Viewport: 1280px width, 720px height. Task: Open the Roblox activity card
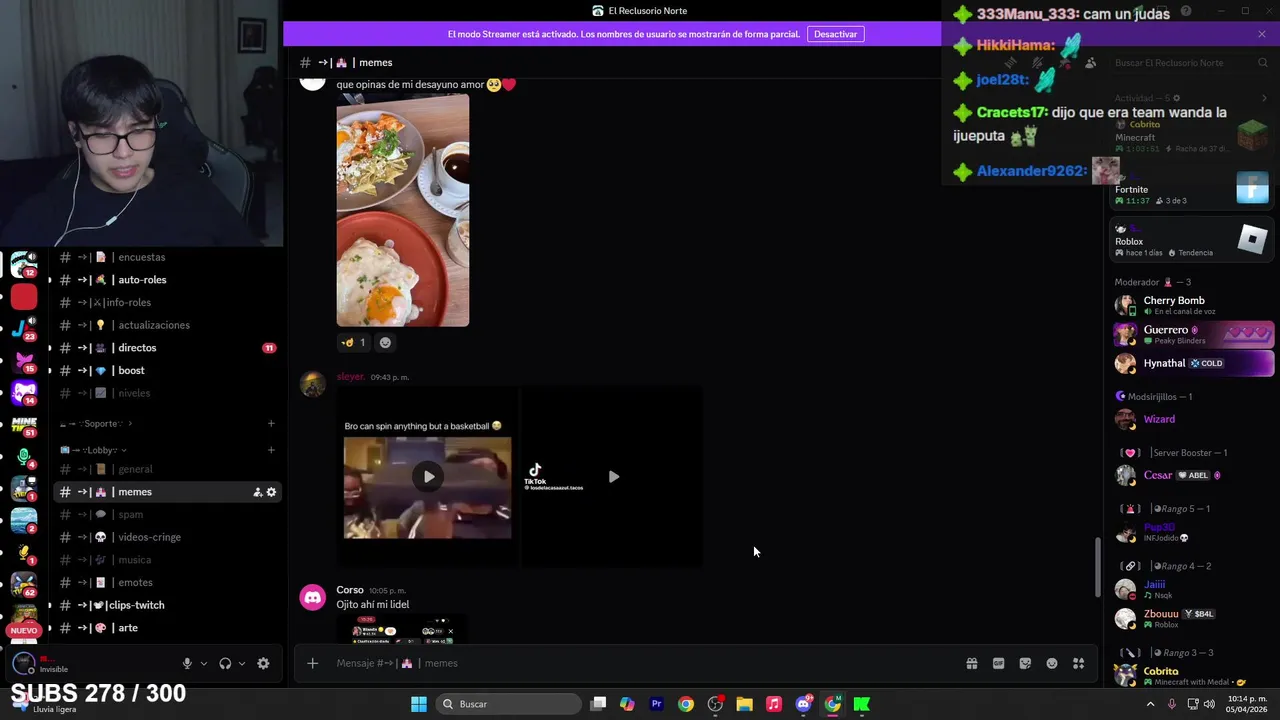pos(1191,241)
